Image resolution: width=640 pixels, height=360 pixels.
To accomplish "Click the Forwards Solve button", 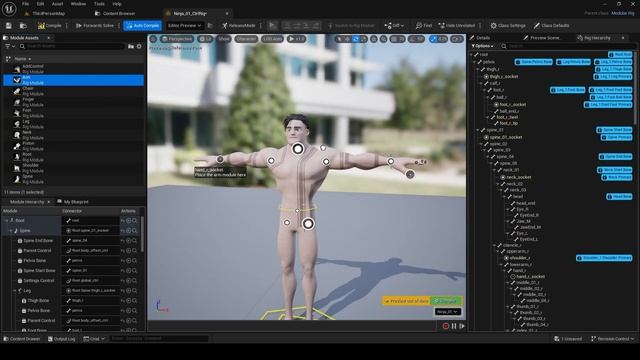I will (x=95, y=26).
